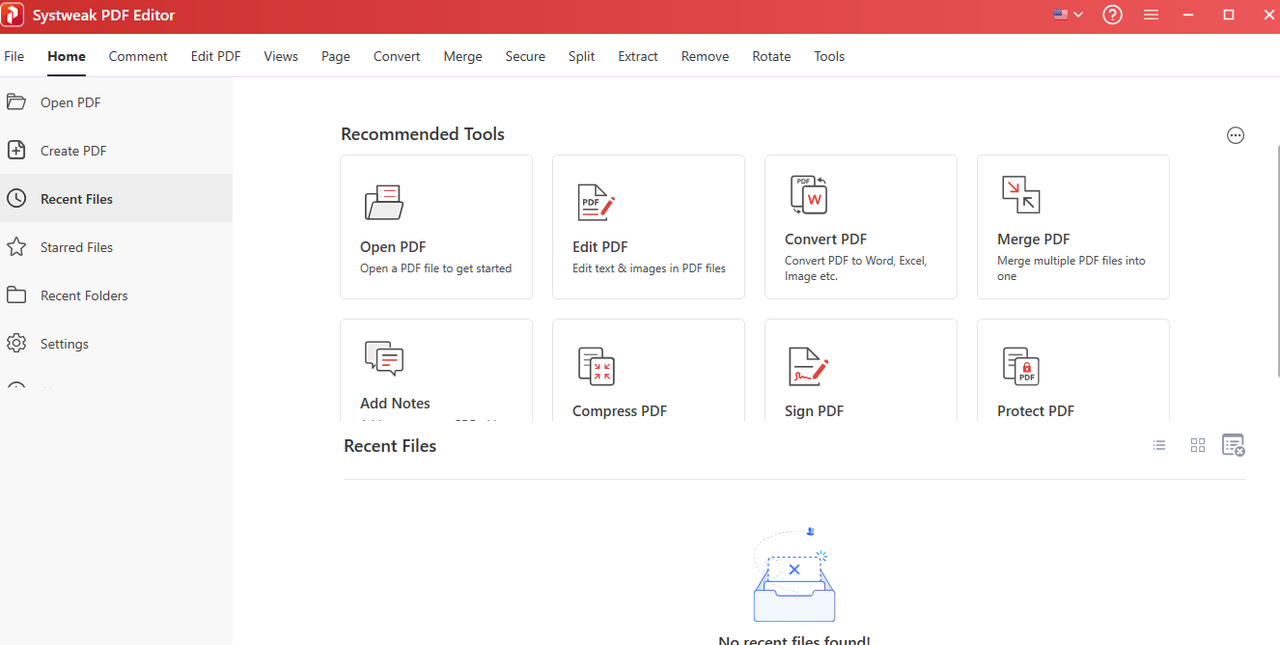Select Open PDF label in sidebar
This screenshot has width=1280, height=645.
point(70,103)
